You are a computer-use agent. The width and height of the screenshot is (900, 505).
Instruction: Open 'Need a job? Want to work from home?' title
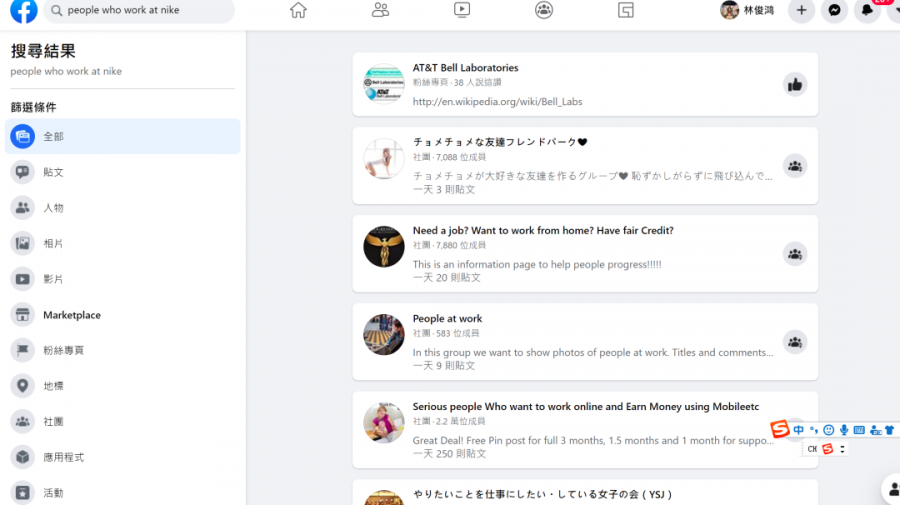pos(543,230)
